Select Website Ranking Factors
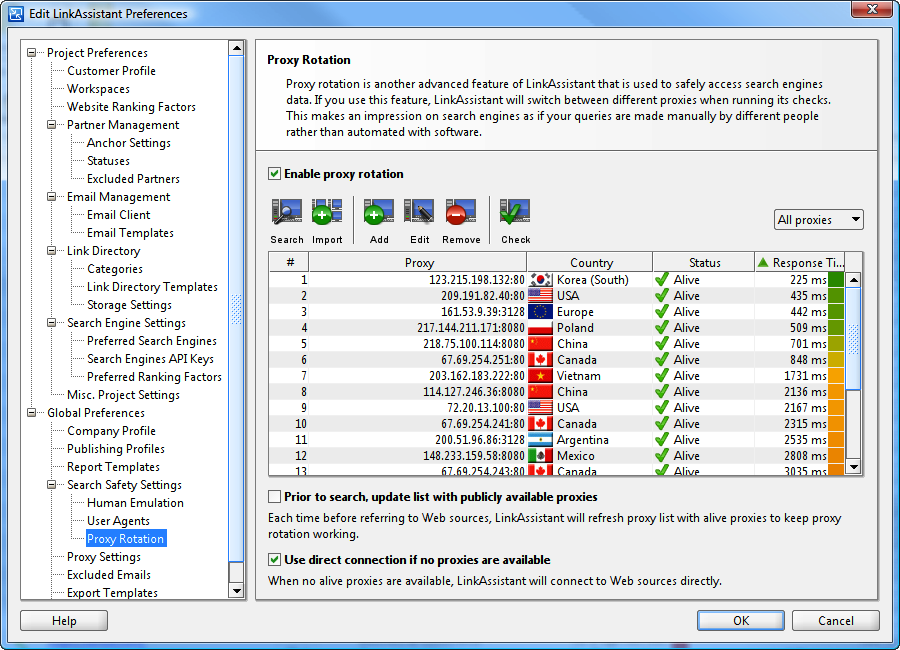The image size is (900, 650). pos(131,107)
